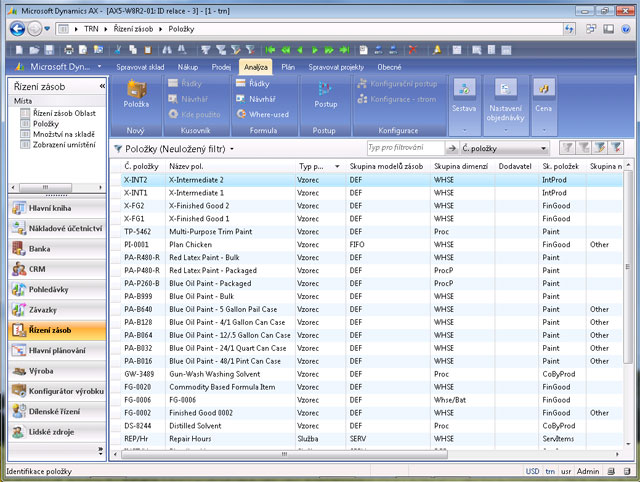Open Sestava dropdown arrow below the icon
640x482 pixels.
[464, 131]
